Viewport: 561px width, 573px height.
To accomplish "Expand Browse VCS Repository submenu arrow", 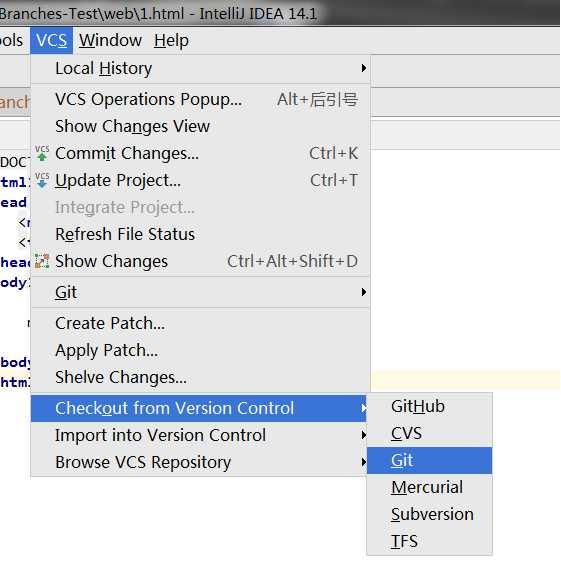I will pyautogui.click(x=363, y=462).
